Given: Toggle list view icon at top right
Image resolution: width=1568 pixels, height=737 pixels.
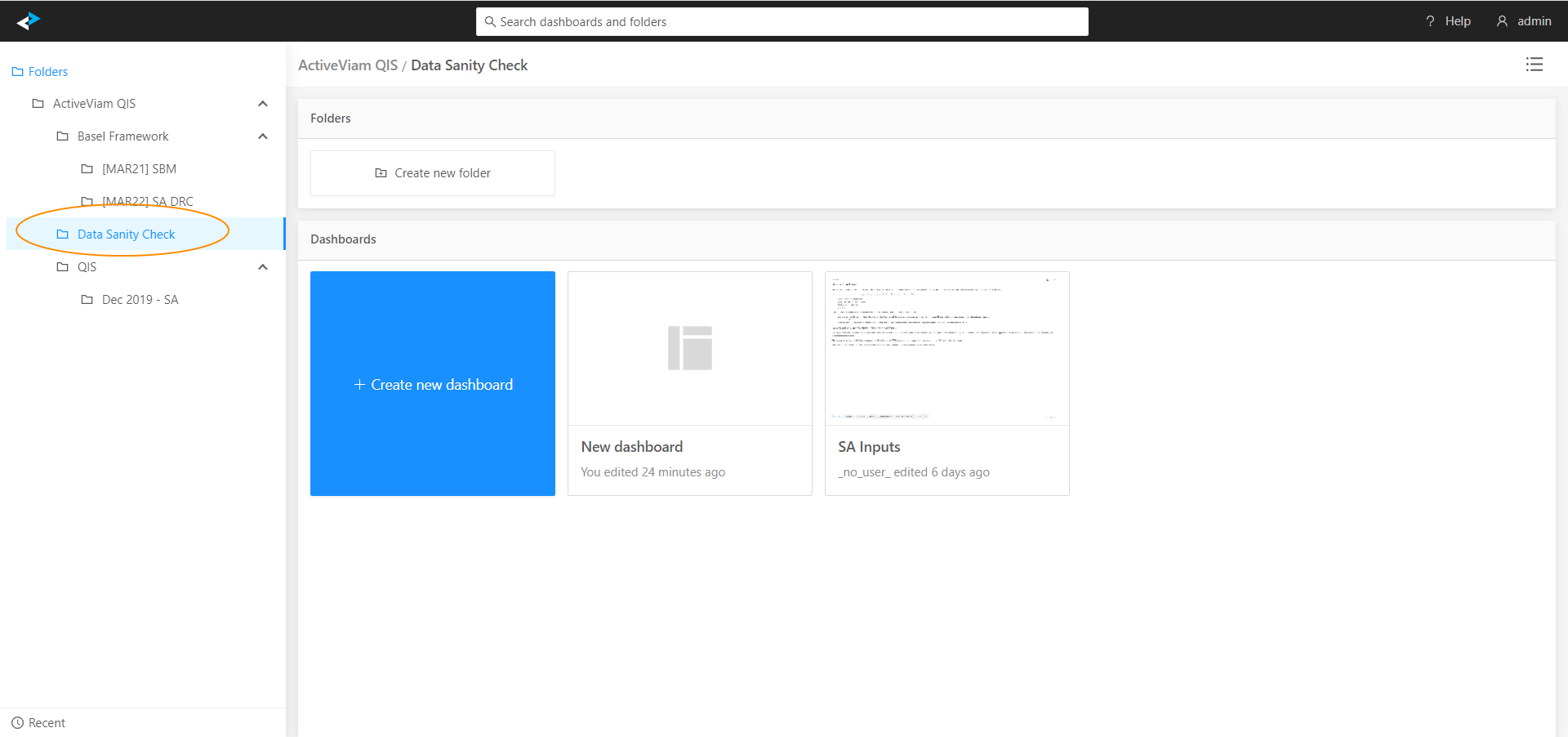Looking at the screenshot, I should pos(1535,65).
